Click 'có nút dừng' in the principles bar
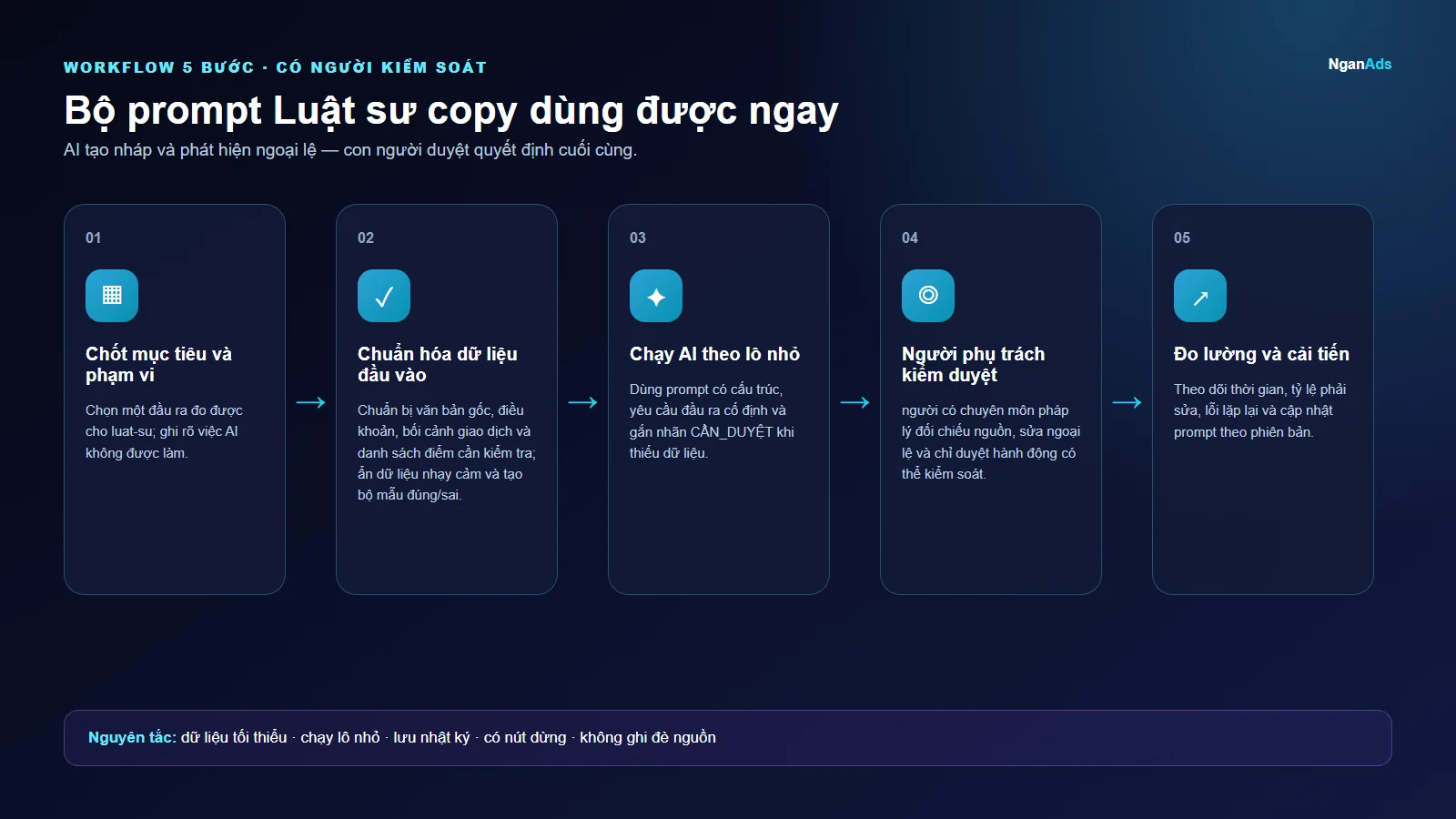This screenshot has width=1456, height=819. click(x=525, y=737)
